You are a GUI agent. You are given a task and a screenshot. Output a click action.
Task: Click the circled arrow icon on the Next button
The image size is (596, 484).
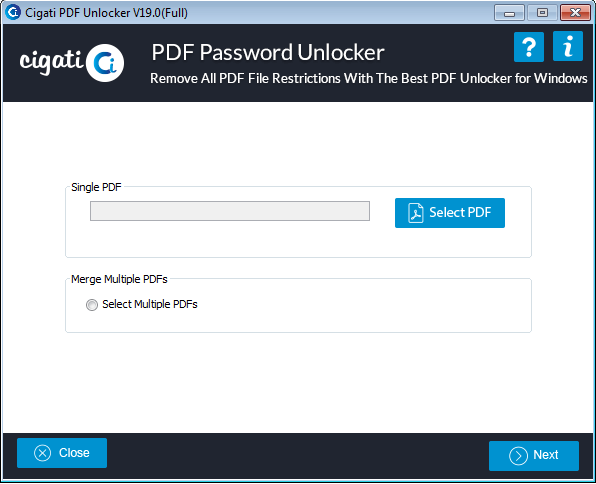(518, 455)
